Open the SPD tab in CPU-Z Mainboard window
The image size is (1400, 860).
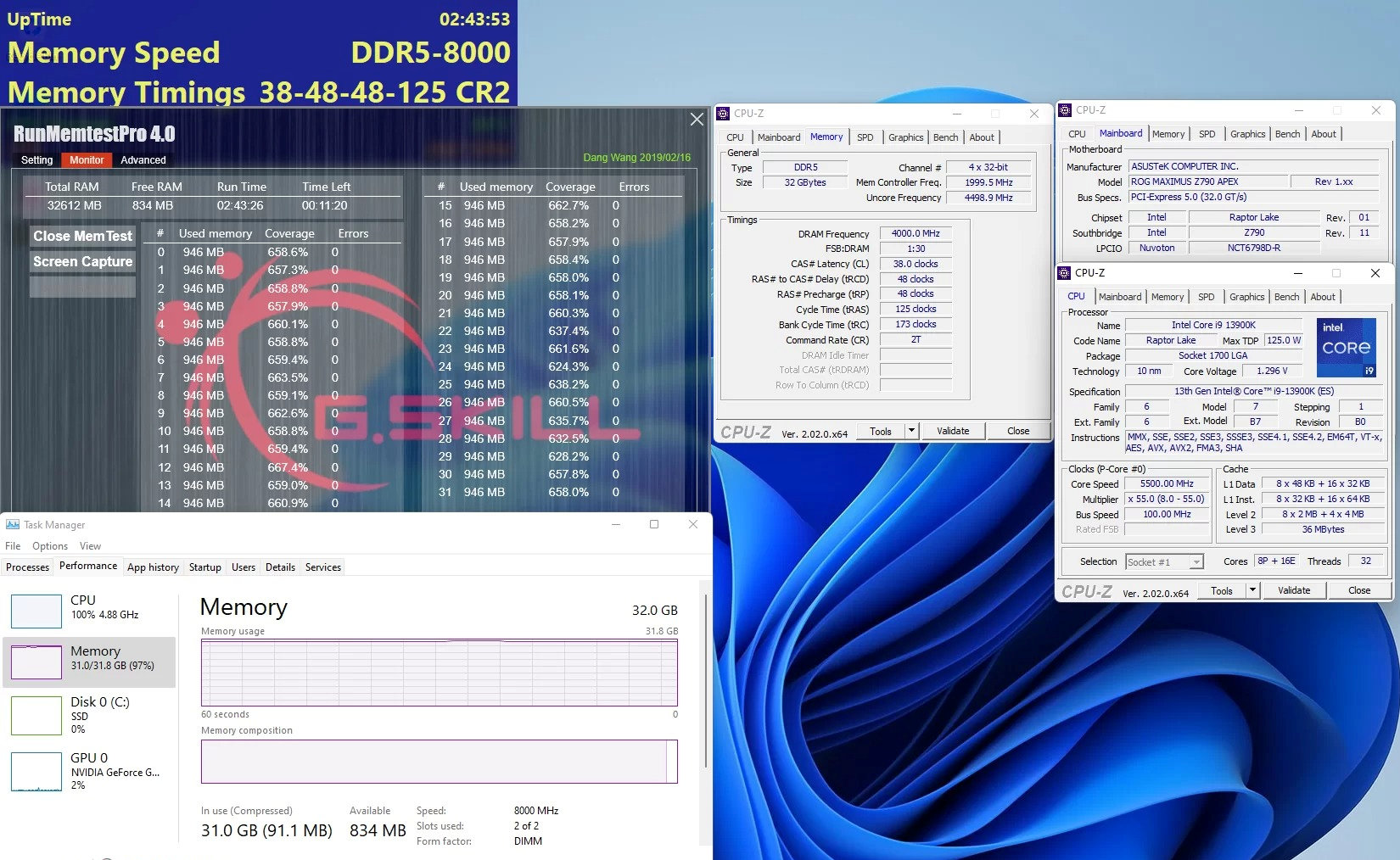(x=1207, y=134)
